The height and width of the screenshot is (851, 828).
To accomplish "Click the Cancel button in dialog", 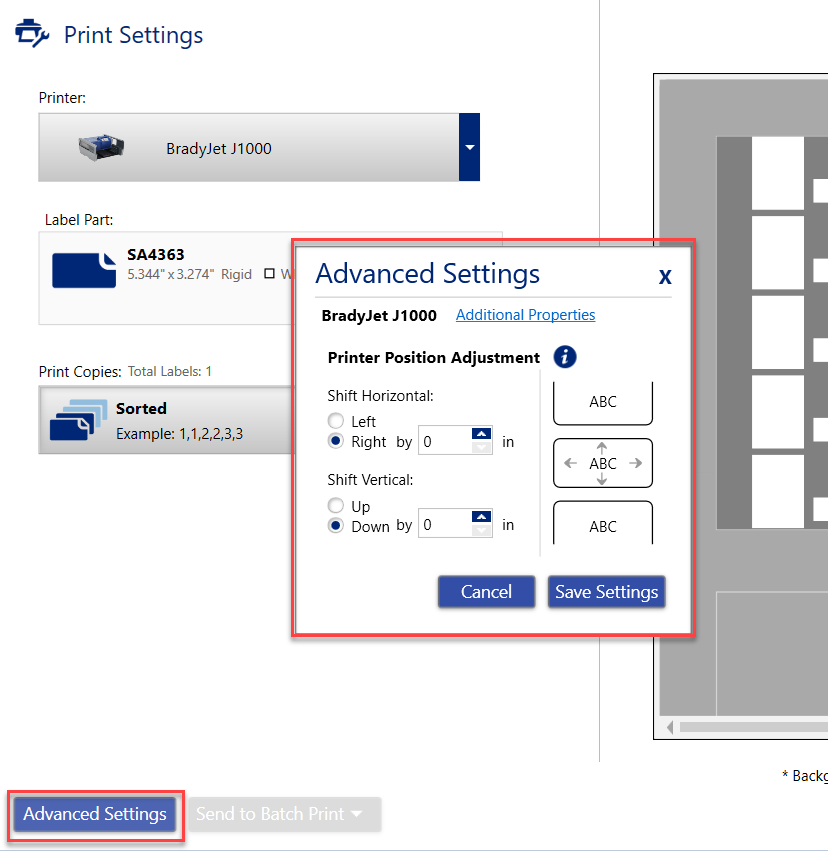I will [486, 592].
